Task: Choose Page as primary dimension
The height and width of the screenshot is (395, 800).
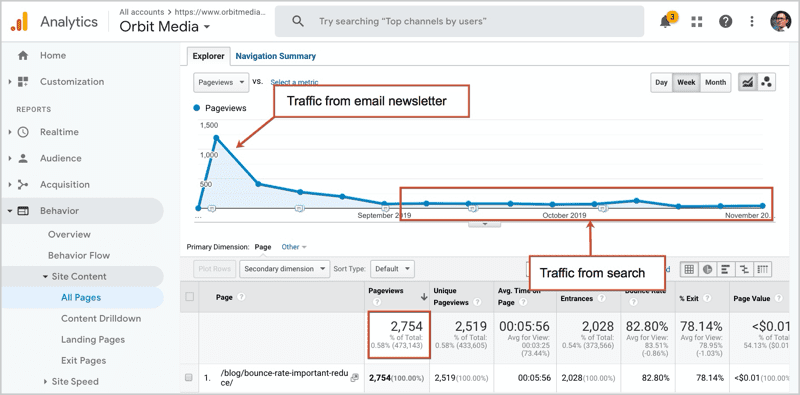Action: point(263,247)
